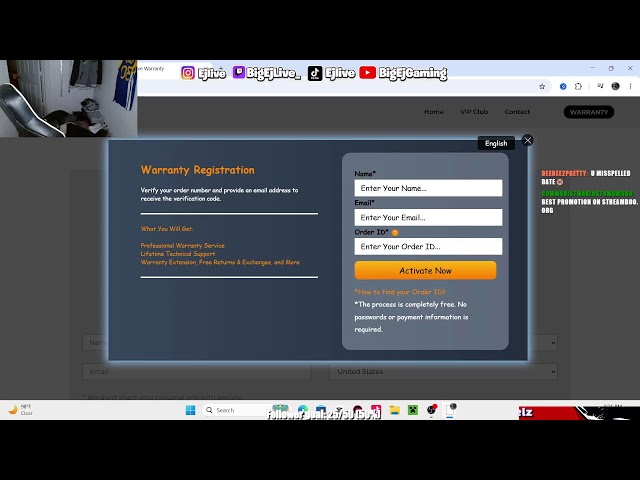The width and height of the screenshot is (640, 480).
Task: Click the WARRANTY button in header
Action: (x=589, y=112)
